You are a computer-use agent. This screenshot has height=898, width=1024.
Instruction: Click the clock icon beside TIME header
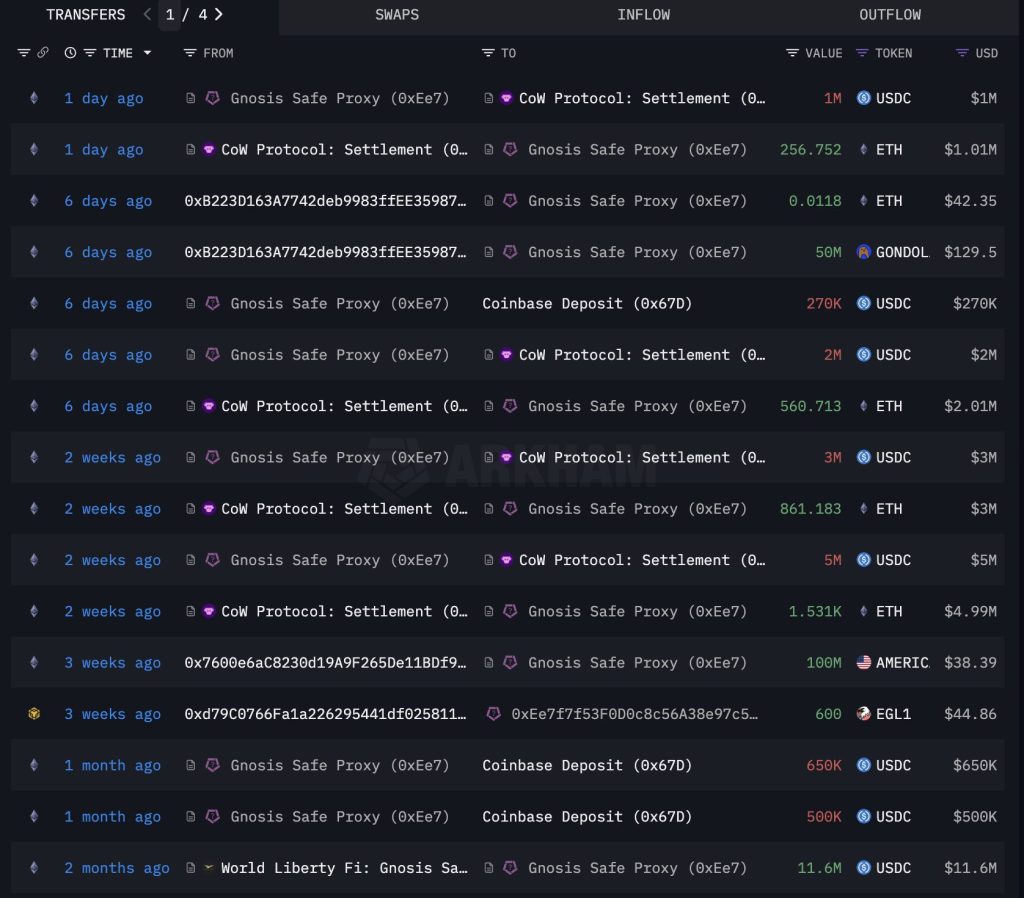pos(70,53)
